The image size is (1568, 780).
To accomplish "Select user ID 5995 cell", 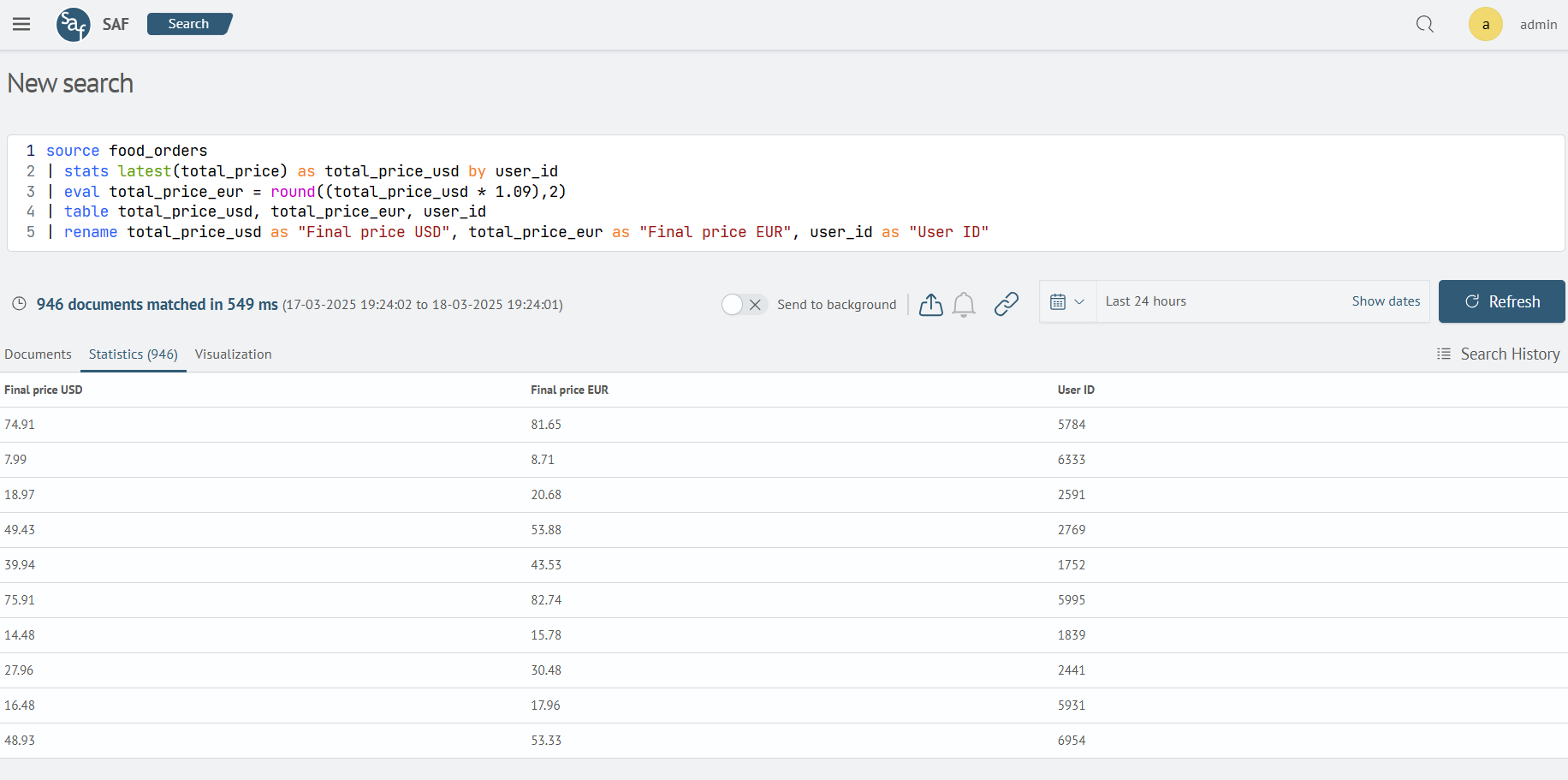I will (x=1072, y=600).
